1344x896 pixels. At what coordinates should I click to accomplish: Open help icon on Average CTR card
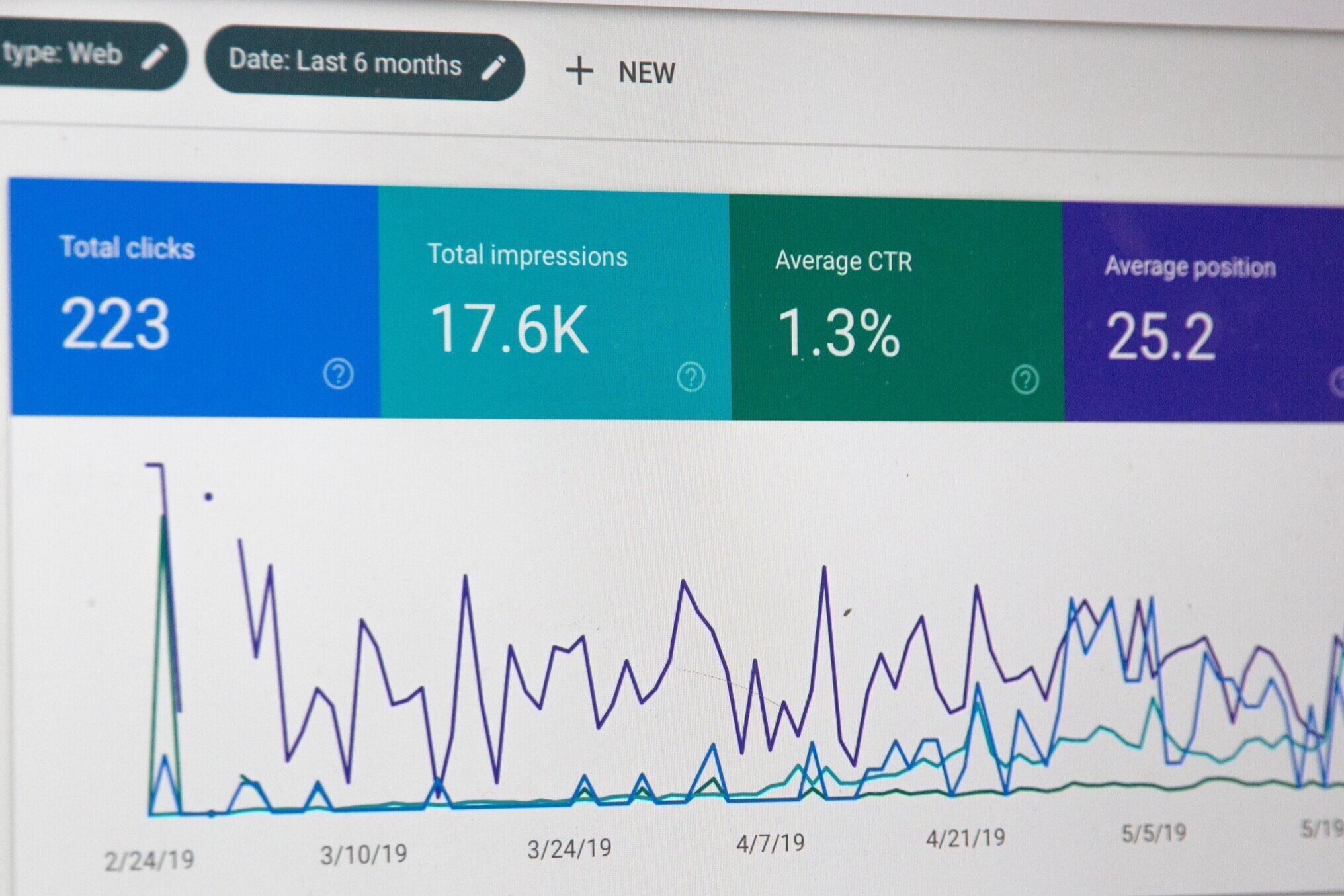[1025, 380]
